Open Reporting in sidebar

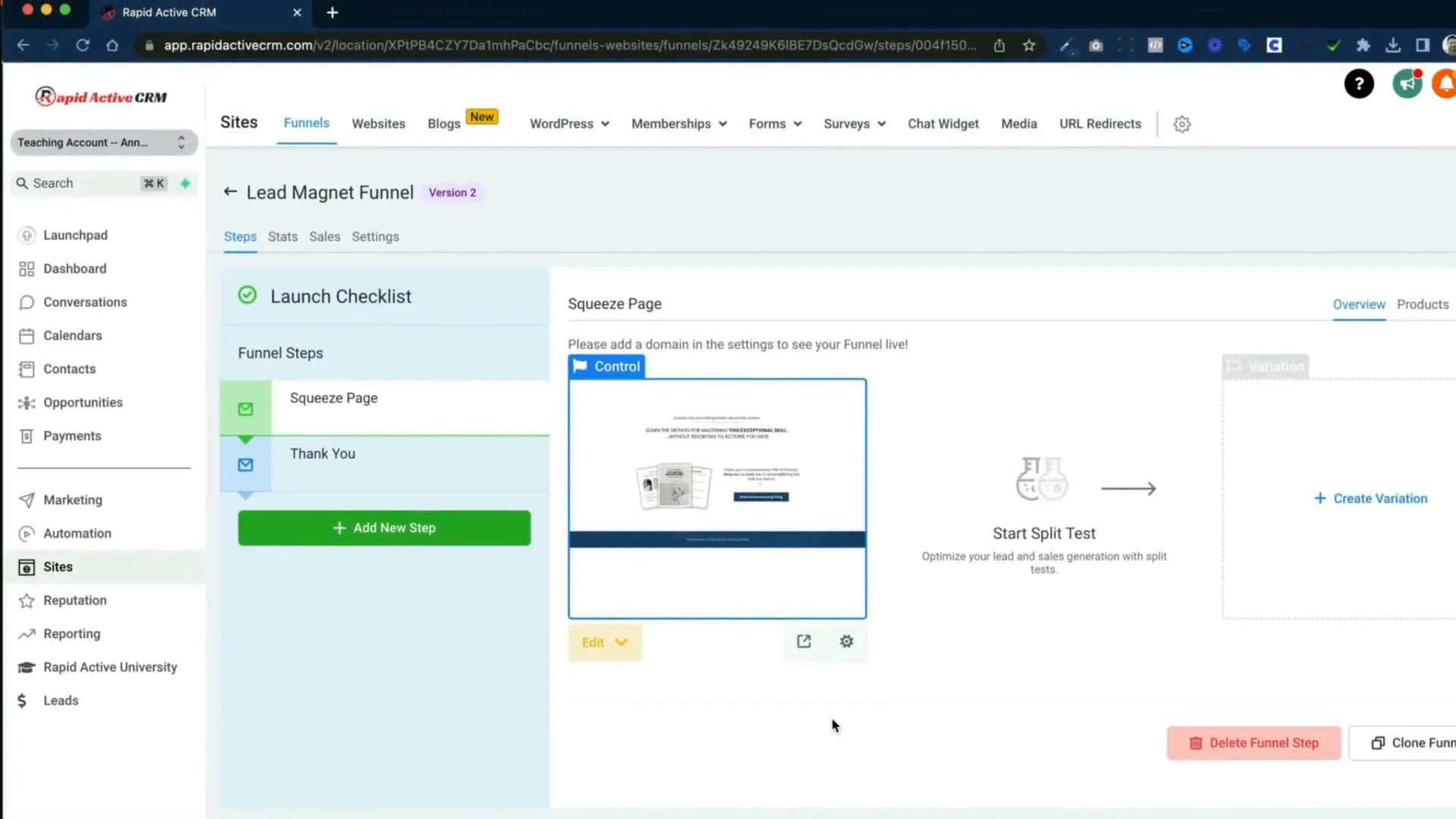(x=71, y=633)
